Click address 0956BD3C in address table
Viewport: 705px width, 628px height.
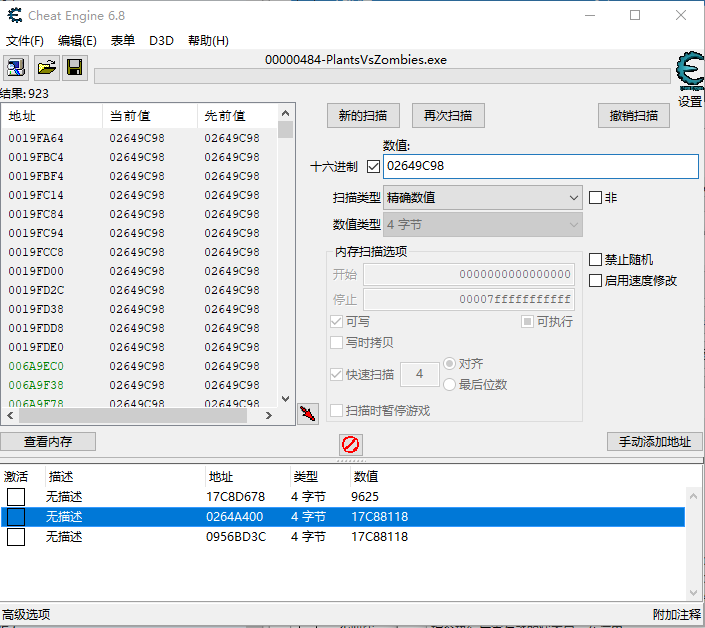point(236,537)
